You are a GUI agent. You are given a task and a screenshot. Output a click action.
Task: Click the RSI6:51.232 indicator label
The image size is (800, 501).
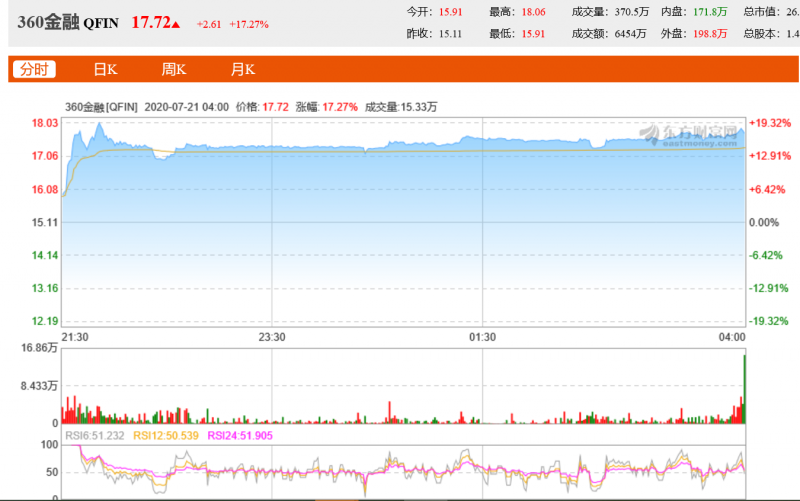click(x=95, y=436)
